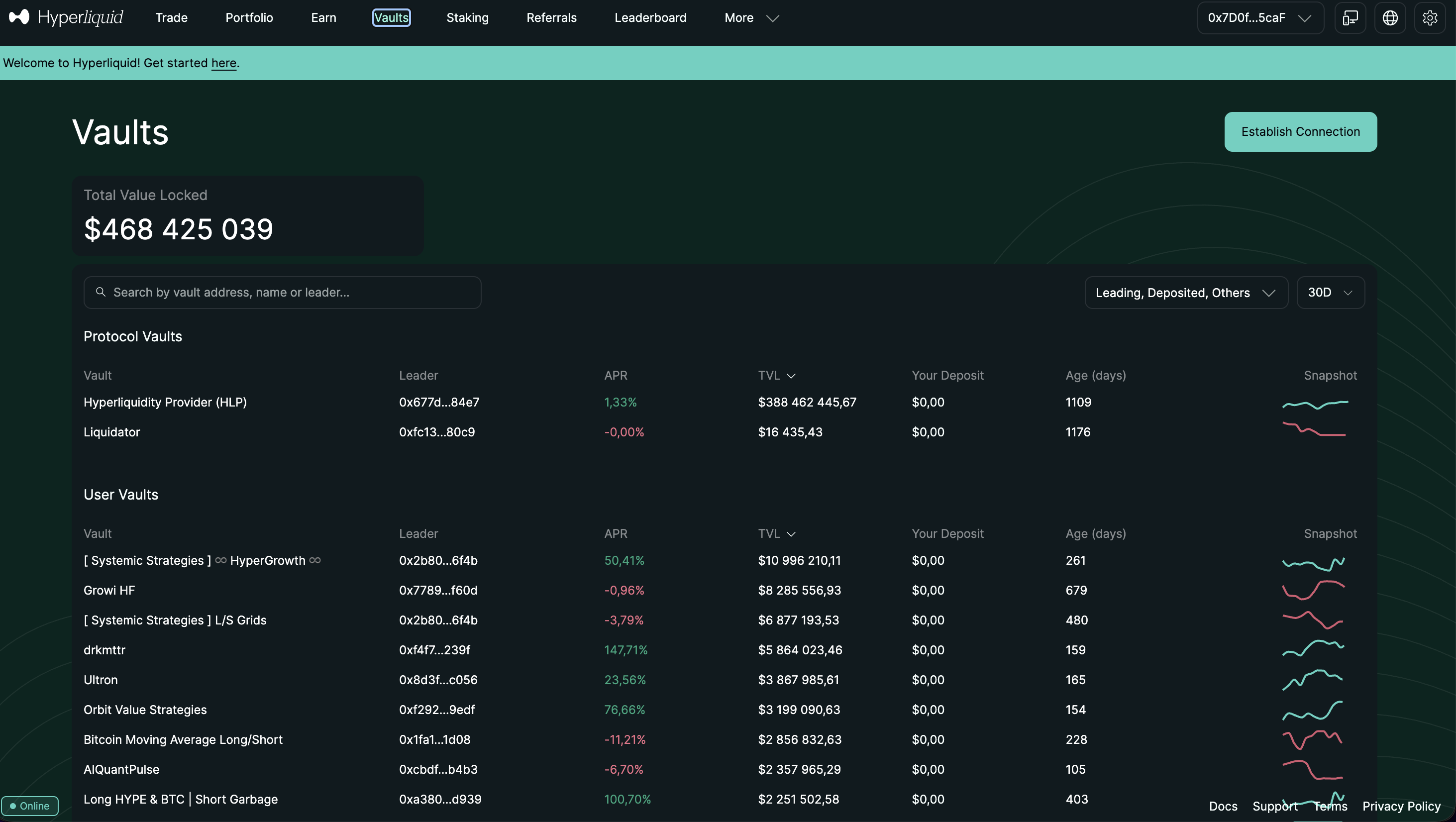Open Hyperliquidity Provider (HLP) vault
Viewport: 1456px width, 822px height.
pyautogui.click(x=165, y=402)
